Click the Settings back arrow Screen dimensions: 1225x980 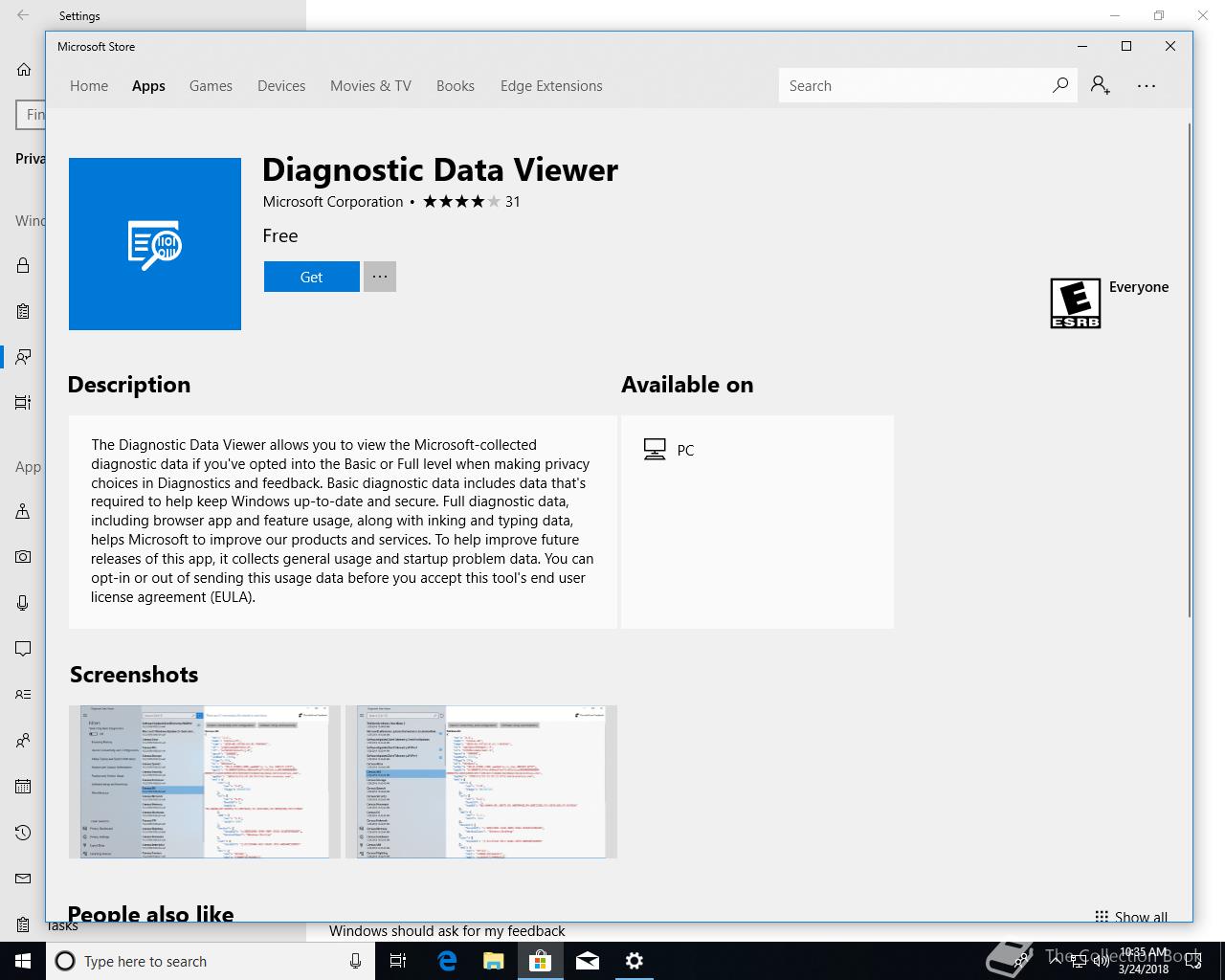tap(23, 15)
